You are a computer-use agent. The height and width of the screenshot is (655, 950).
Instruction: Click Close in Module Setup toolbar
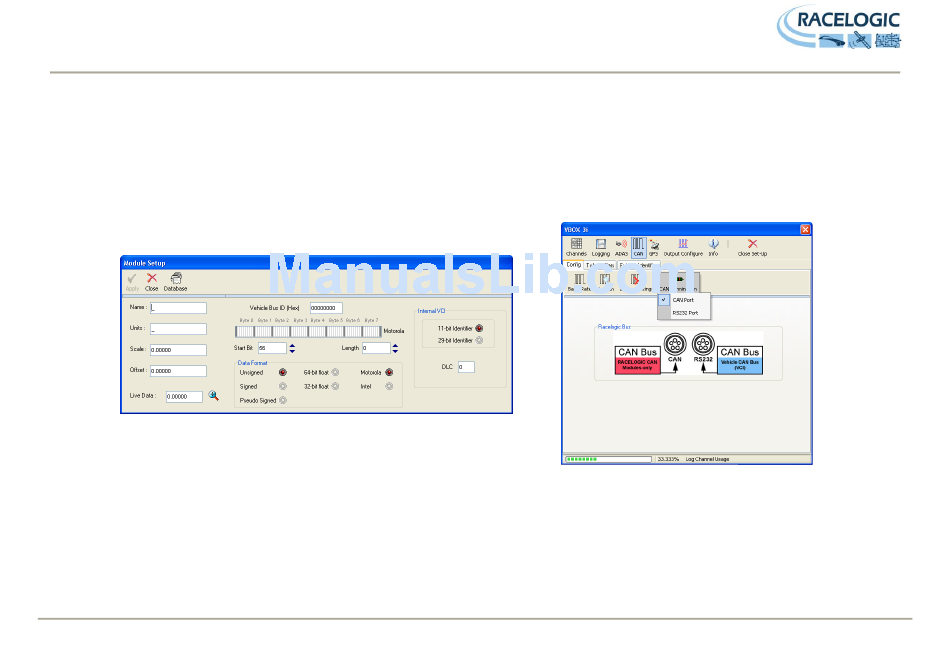tap(152, 281)
